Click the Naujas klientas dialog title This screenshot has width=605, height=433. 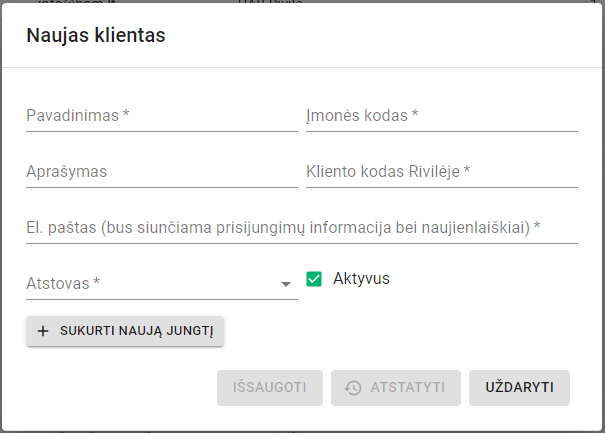click(96, 36)
